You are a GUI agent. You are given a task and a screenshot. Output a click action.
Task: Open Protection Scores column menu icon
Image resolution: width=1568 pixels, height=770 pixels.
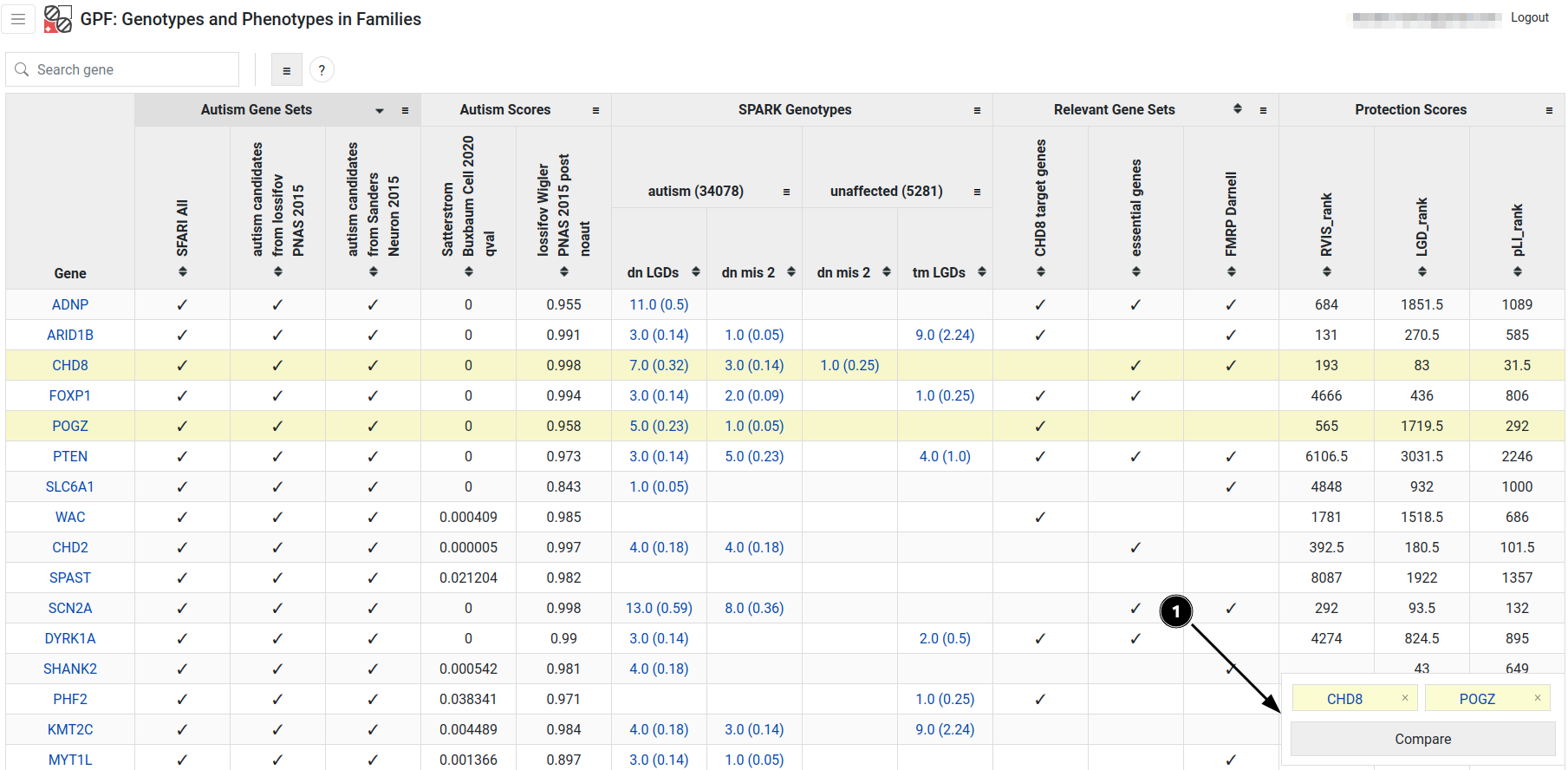[x=1549, y=110]
